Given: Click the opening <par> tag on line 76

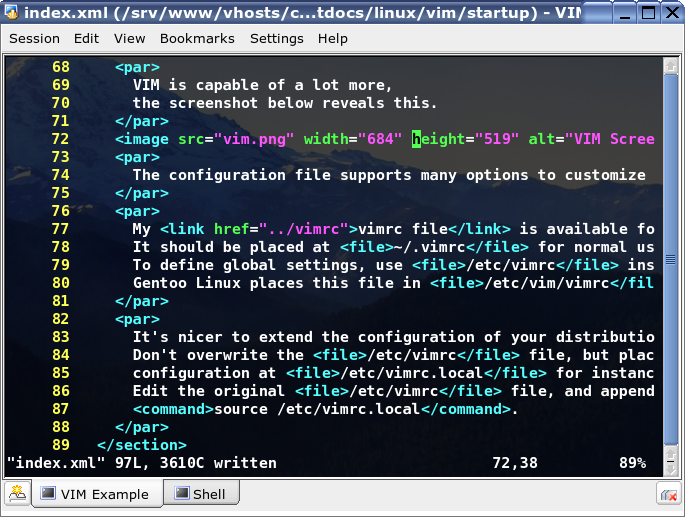Looking at the screenshot, I should pyautogui.click(x=137, y=211).
